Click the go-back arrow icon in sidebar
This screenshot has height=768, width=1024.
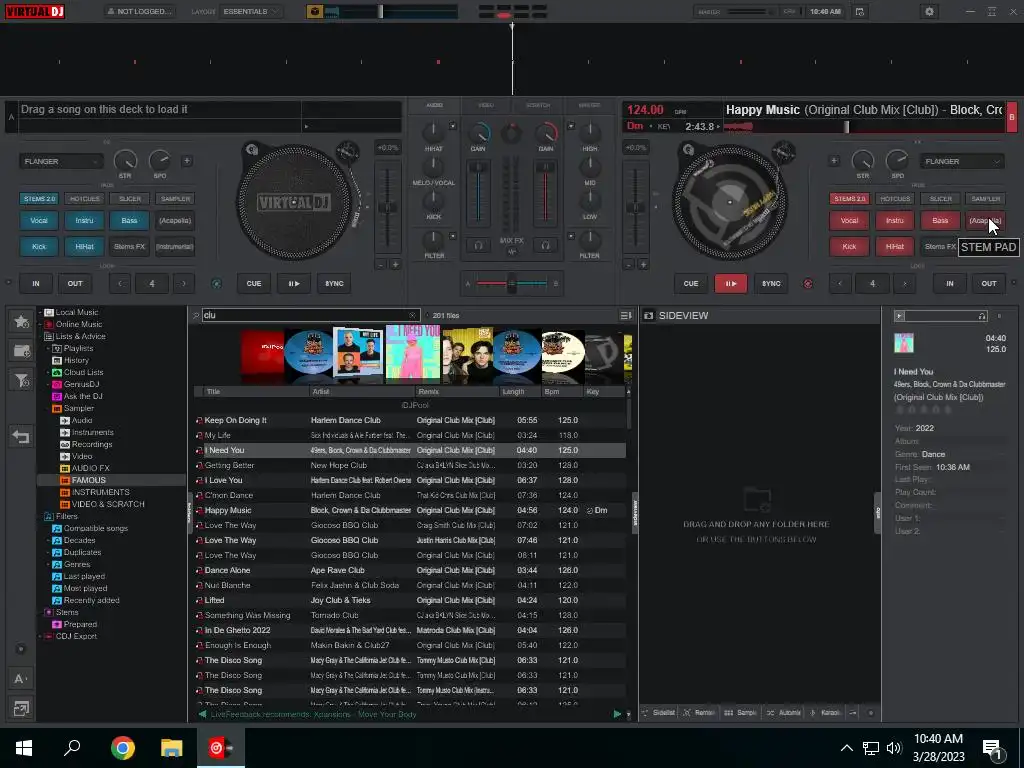(21, 436)
